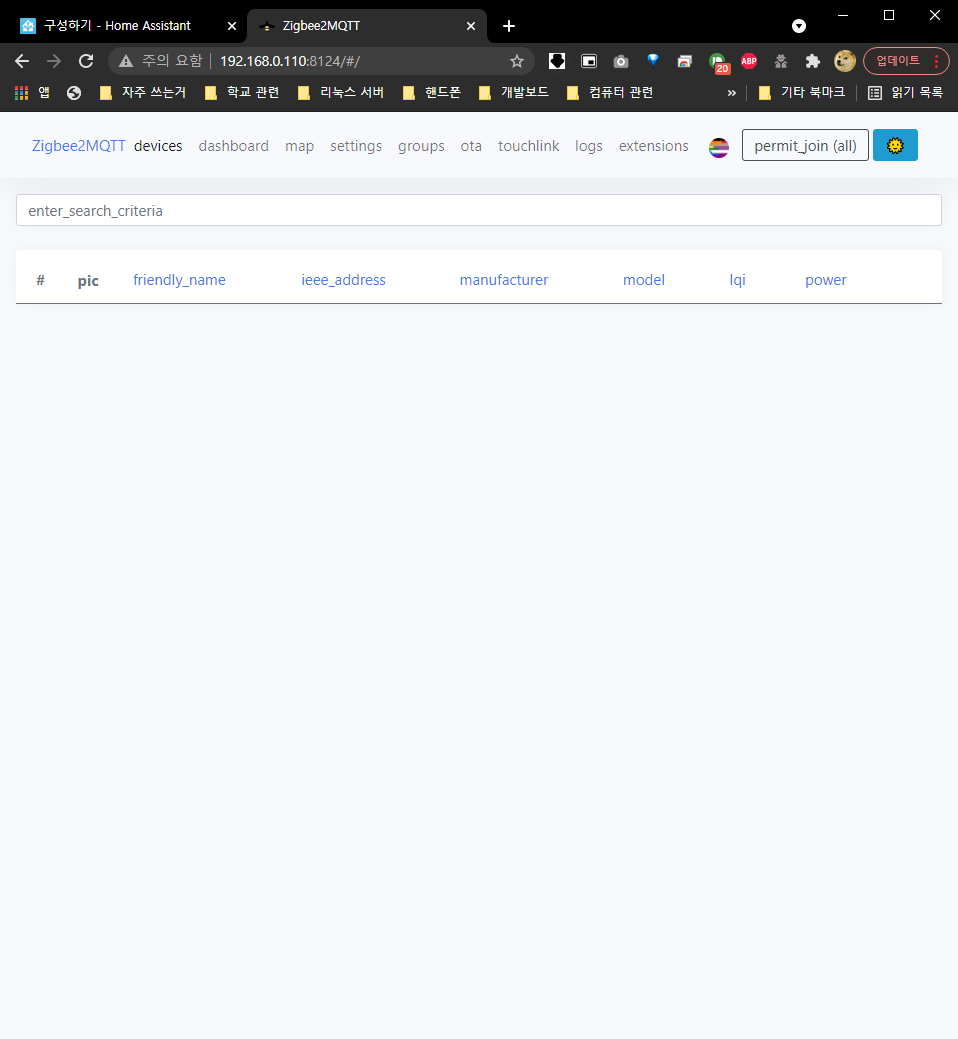The height and width of the screenshot is (1039, 958).
Task: Go back to the previous page
Action: [22, 61]
